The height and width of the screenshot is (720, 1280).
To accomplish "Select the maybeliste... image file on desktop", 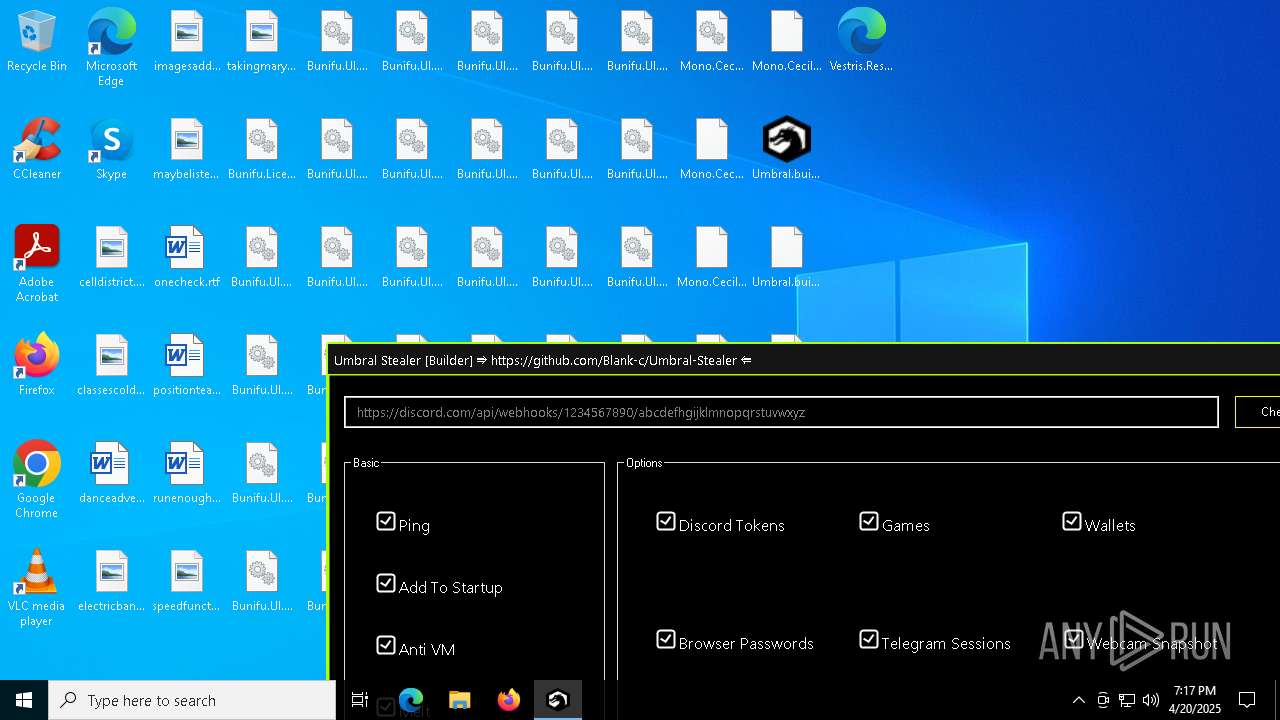I will click(x=186, y=150).
